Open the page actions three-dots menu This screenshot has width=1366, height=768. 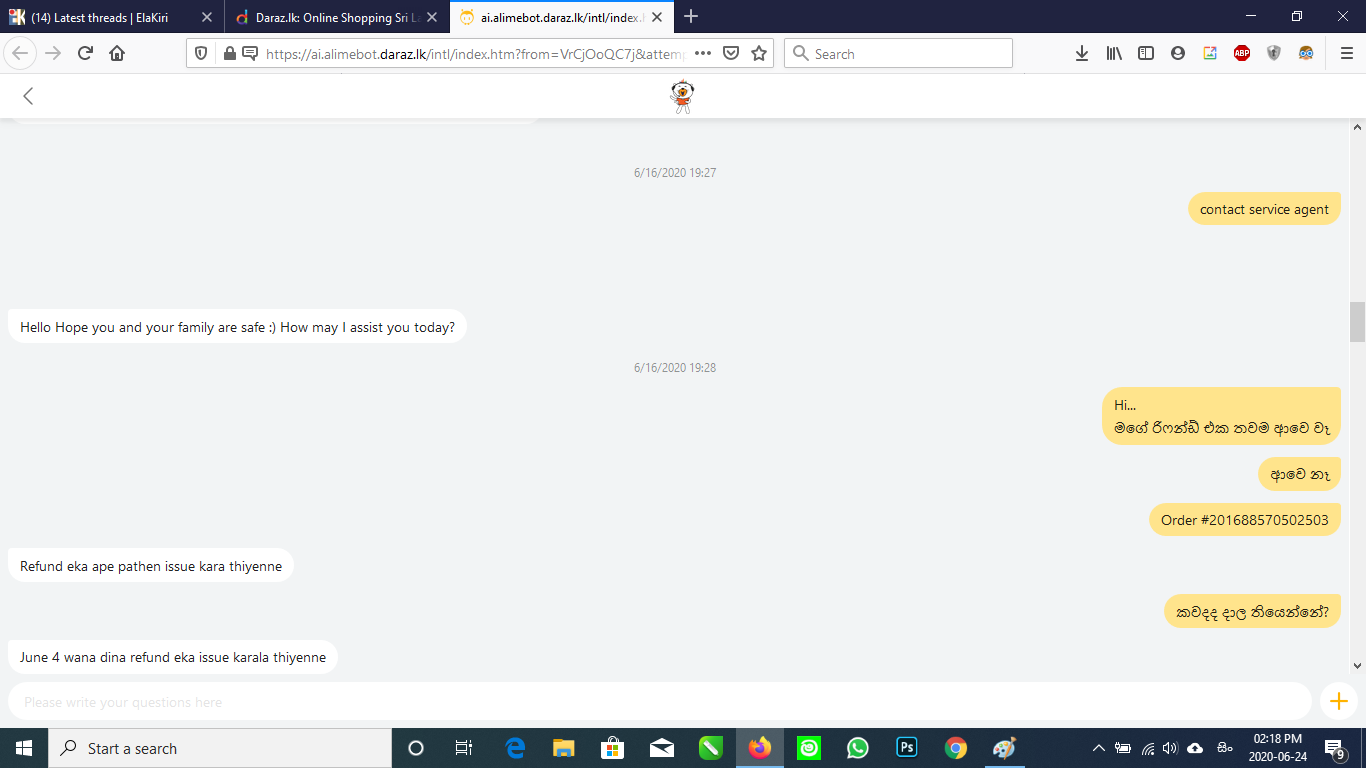pos(703,53)
